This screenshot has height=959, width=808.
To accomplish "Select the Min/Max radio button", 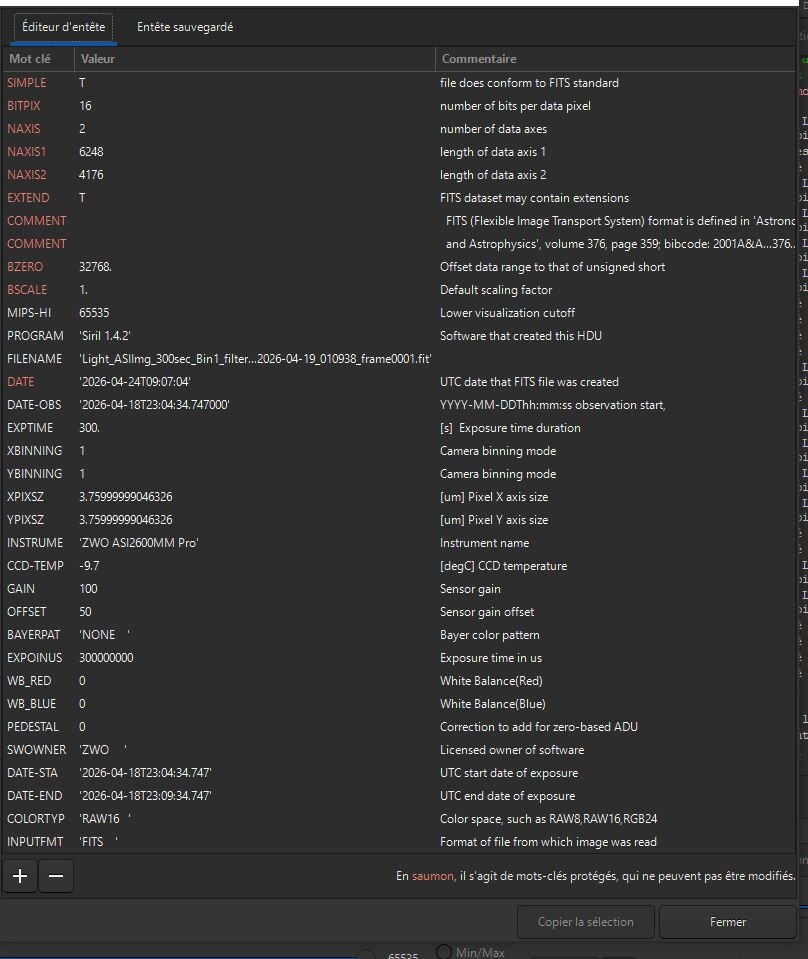I will coord(444,952).
